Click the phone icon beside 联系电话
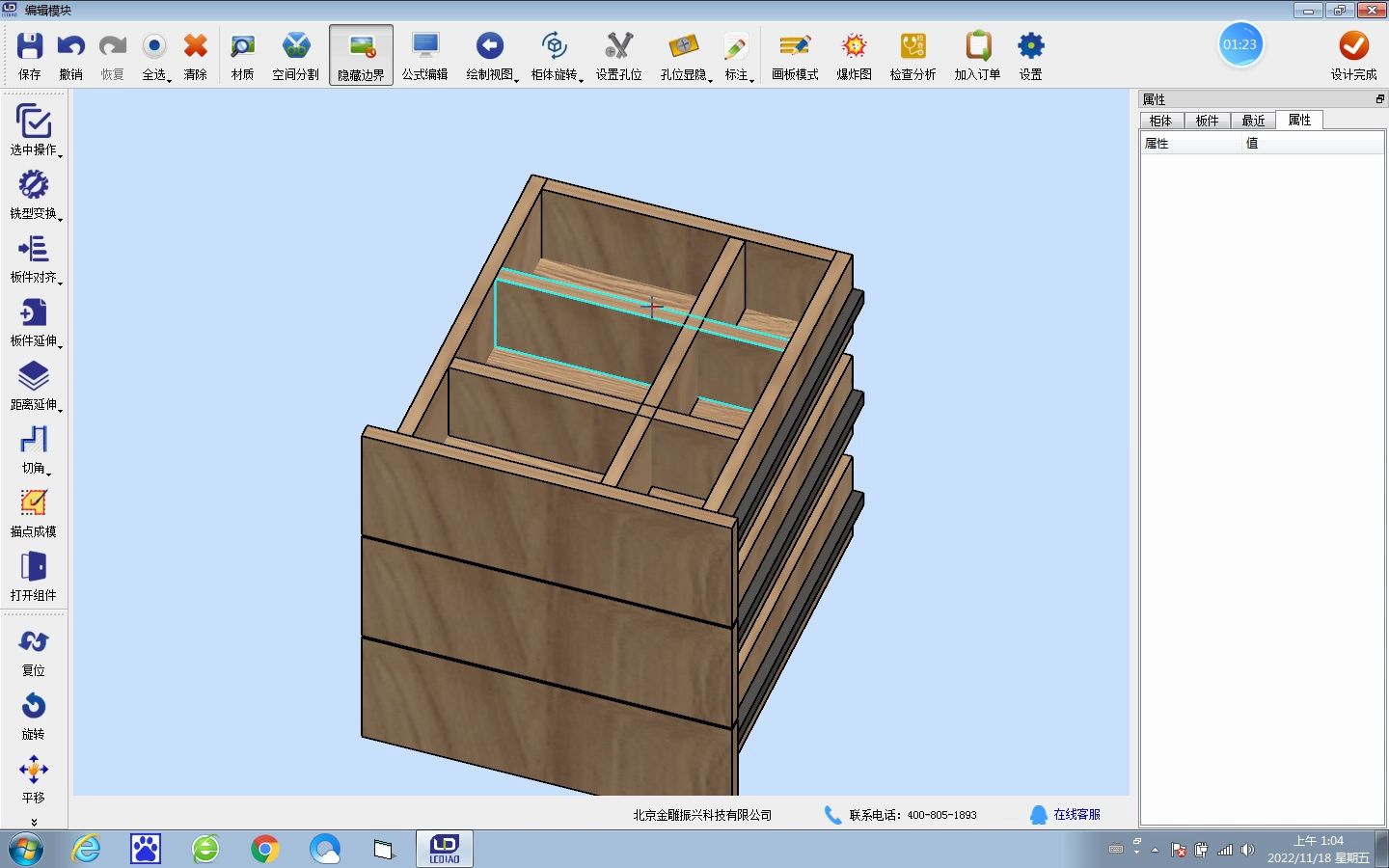This screenshot has height=868, width=1389. 832,815
